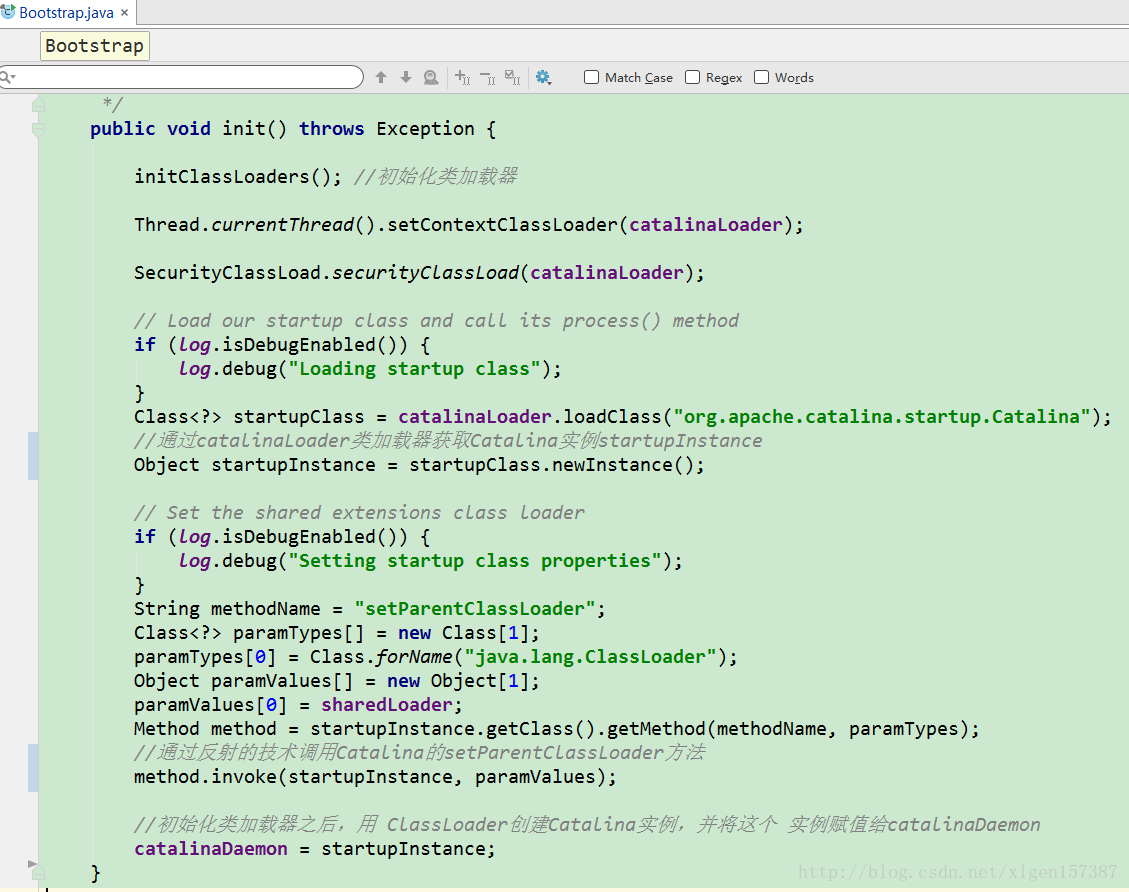Collapse the init() method fold marker
Viewport: 1129px width, 892px height.
38,129
